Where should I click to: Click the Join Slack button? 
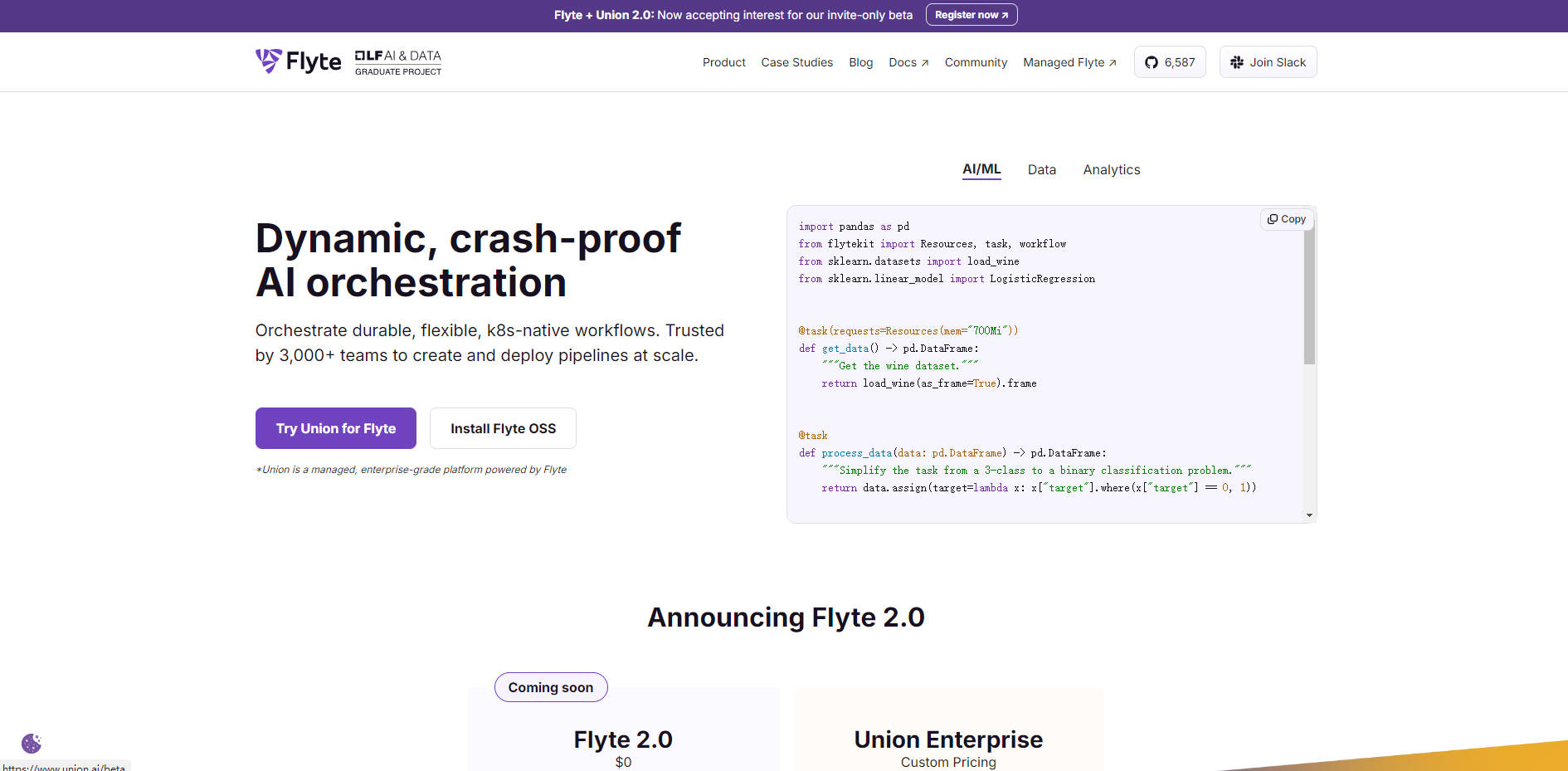[x=1268, y=62]
